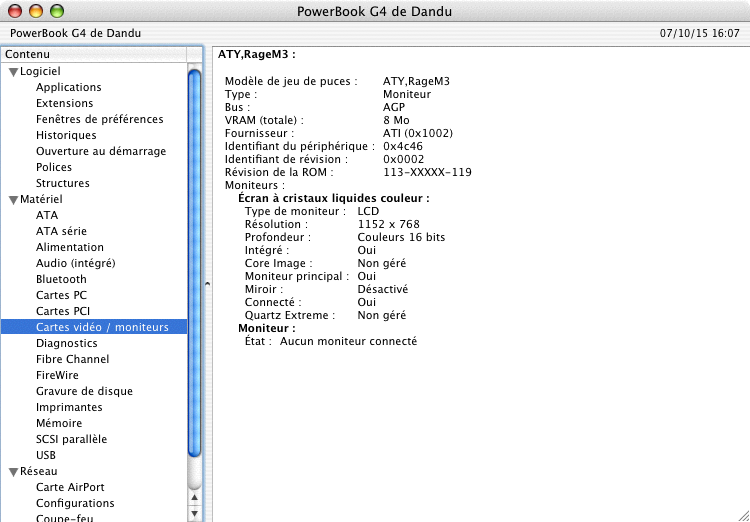Select ATA série entry
The image size is (750, 522).
coord(61,231)
